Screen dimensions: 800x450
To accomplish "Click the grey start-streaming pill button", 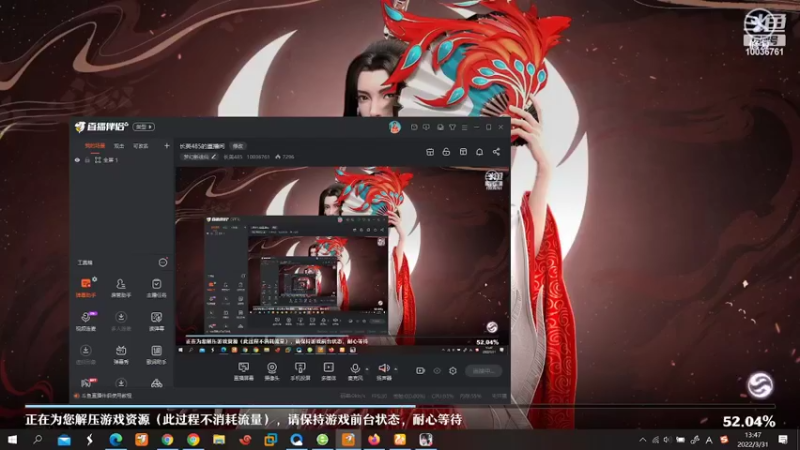I will pyautogui.click(x=483, y=371).
